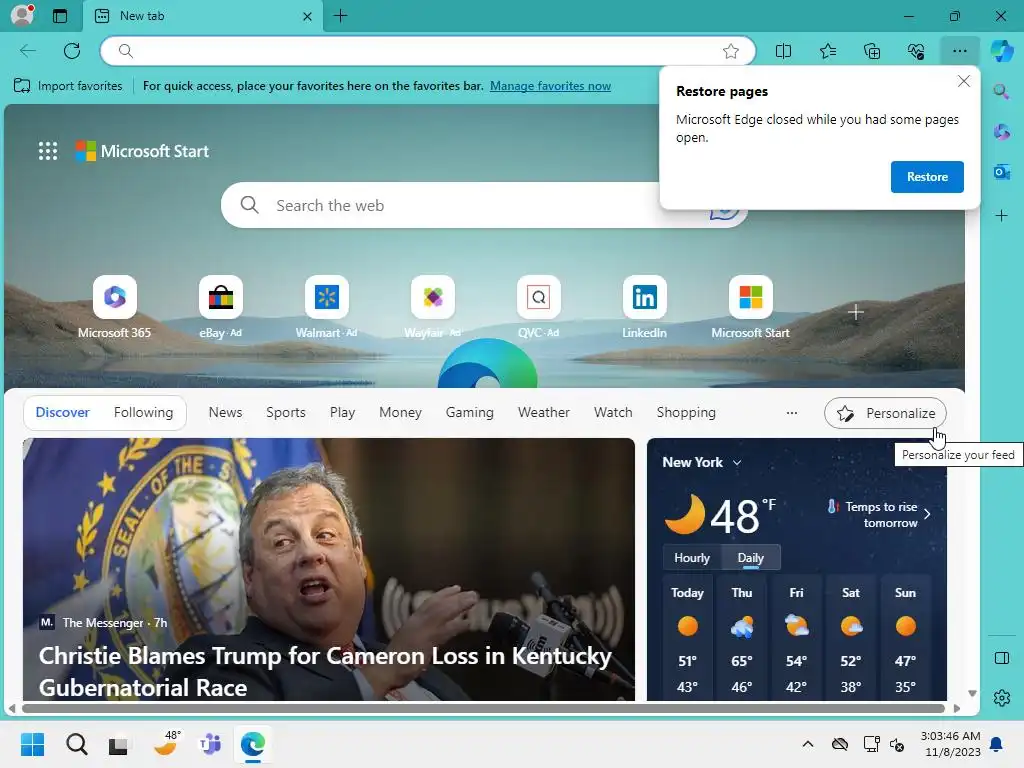The width and height of the screenshot is (1024, 768).
Task: Click the Search the web box
Action: [x=483, y=205]
